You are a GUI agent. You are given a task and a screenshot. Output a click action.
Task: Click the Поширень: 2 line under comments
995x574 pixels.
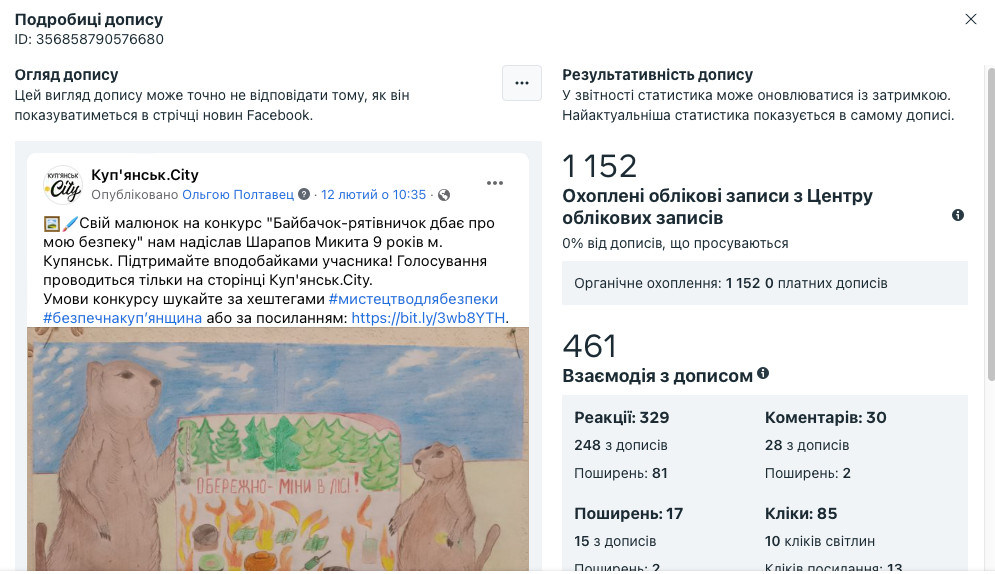[x=807, y=473]
